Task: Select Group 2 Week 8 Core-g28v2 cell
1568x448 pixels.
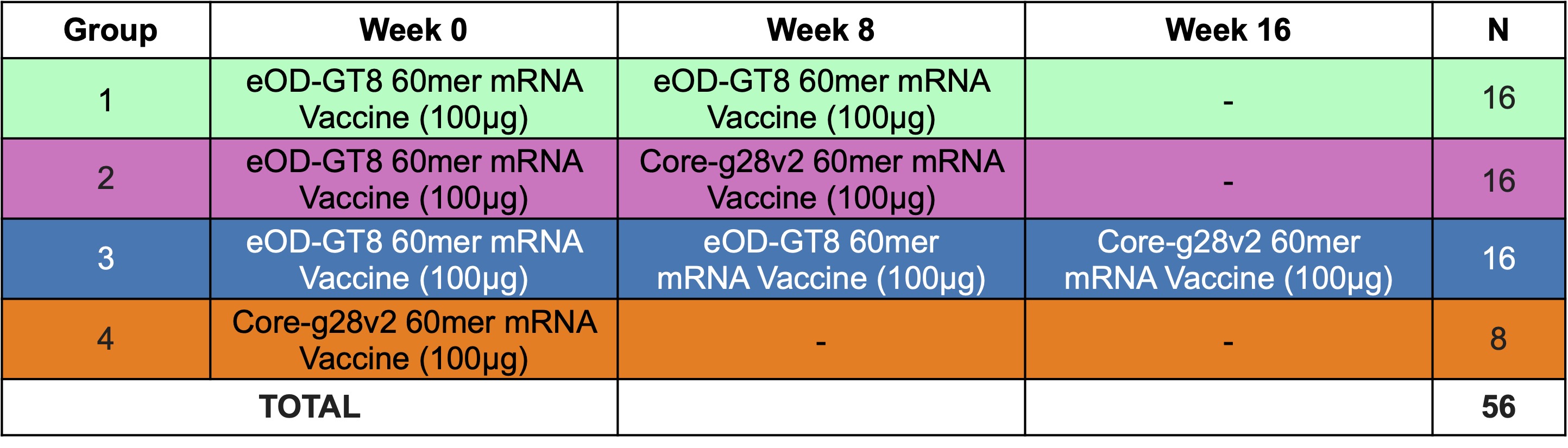Action: 821,179
